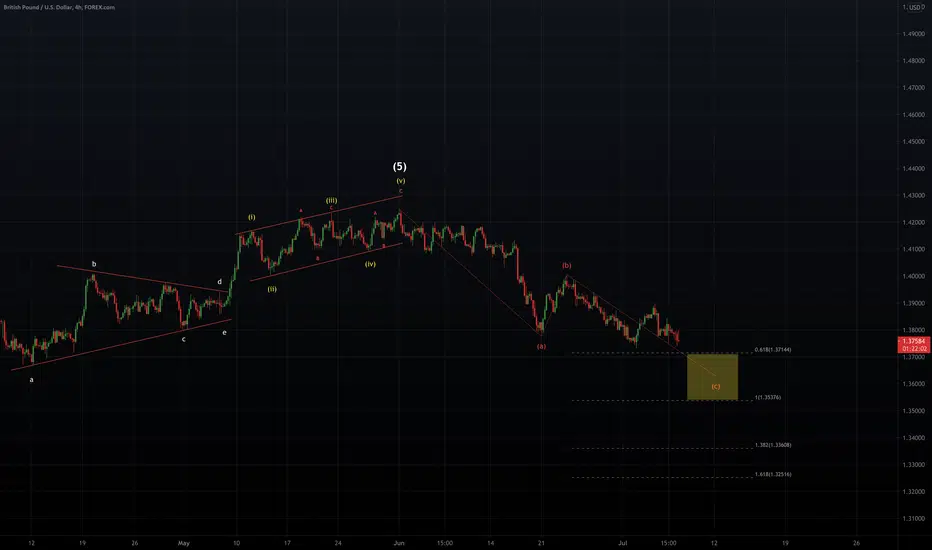Click the 10 date label on time axis
This screenshot has height=550, width=932.
click(237, 543)
